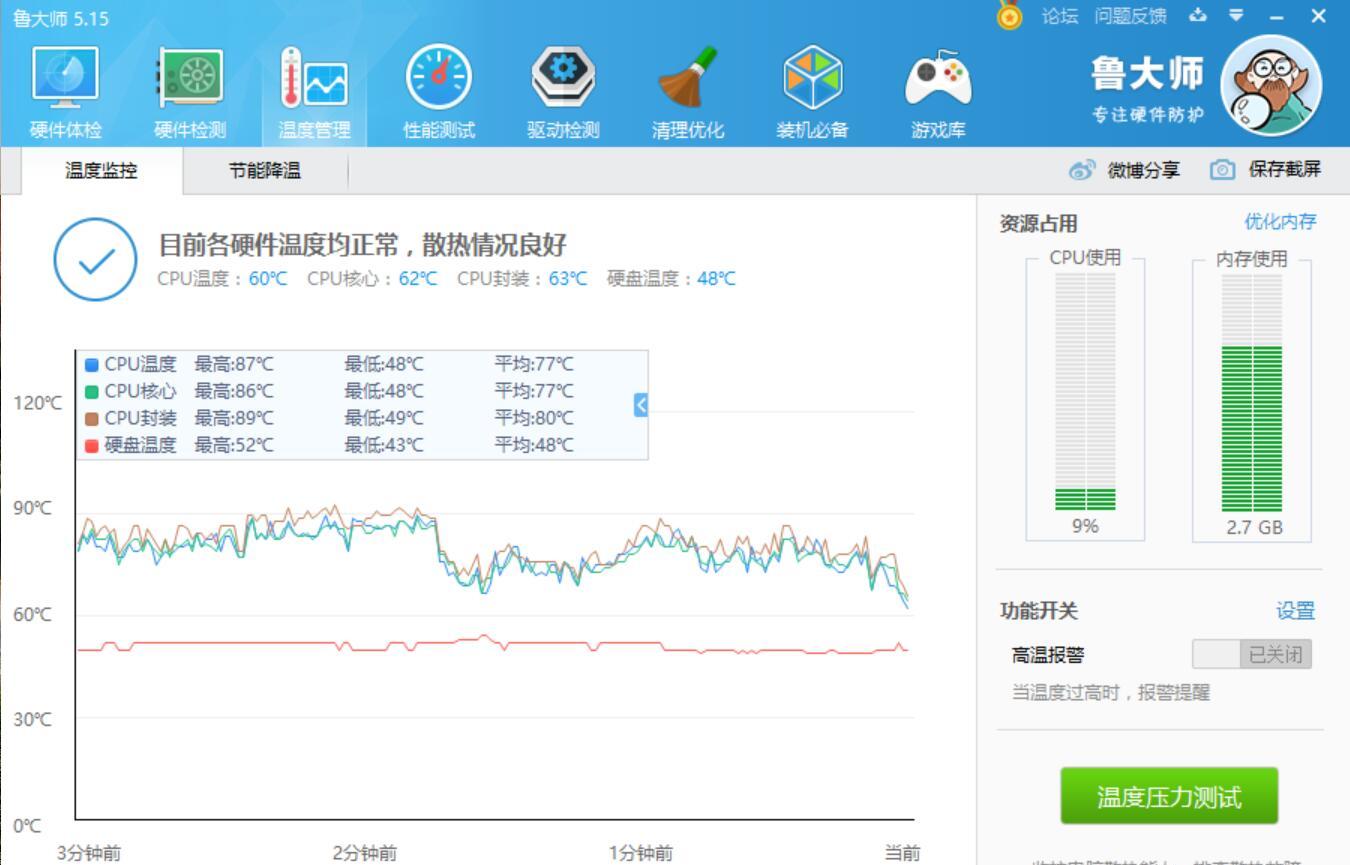Click the skin change icon in title bar
The height and width of the screenshot is (865, 1350).
[1198, 15]
